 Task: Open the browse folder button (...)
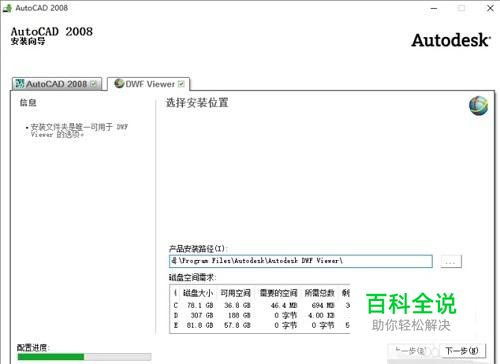click(451, 261)
